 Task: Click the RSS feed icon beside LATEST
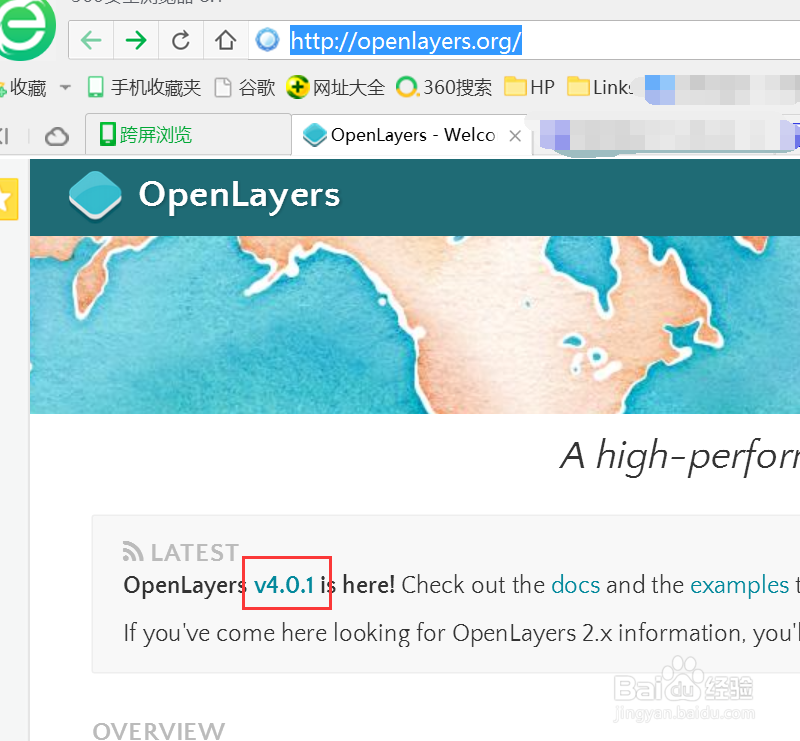point(133,552)
